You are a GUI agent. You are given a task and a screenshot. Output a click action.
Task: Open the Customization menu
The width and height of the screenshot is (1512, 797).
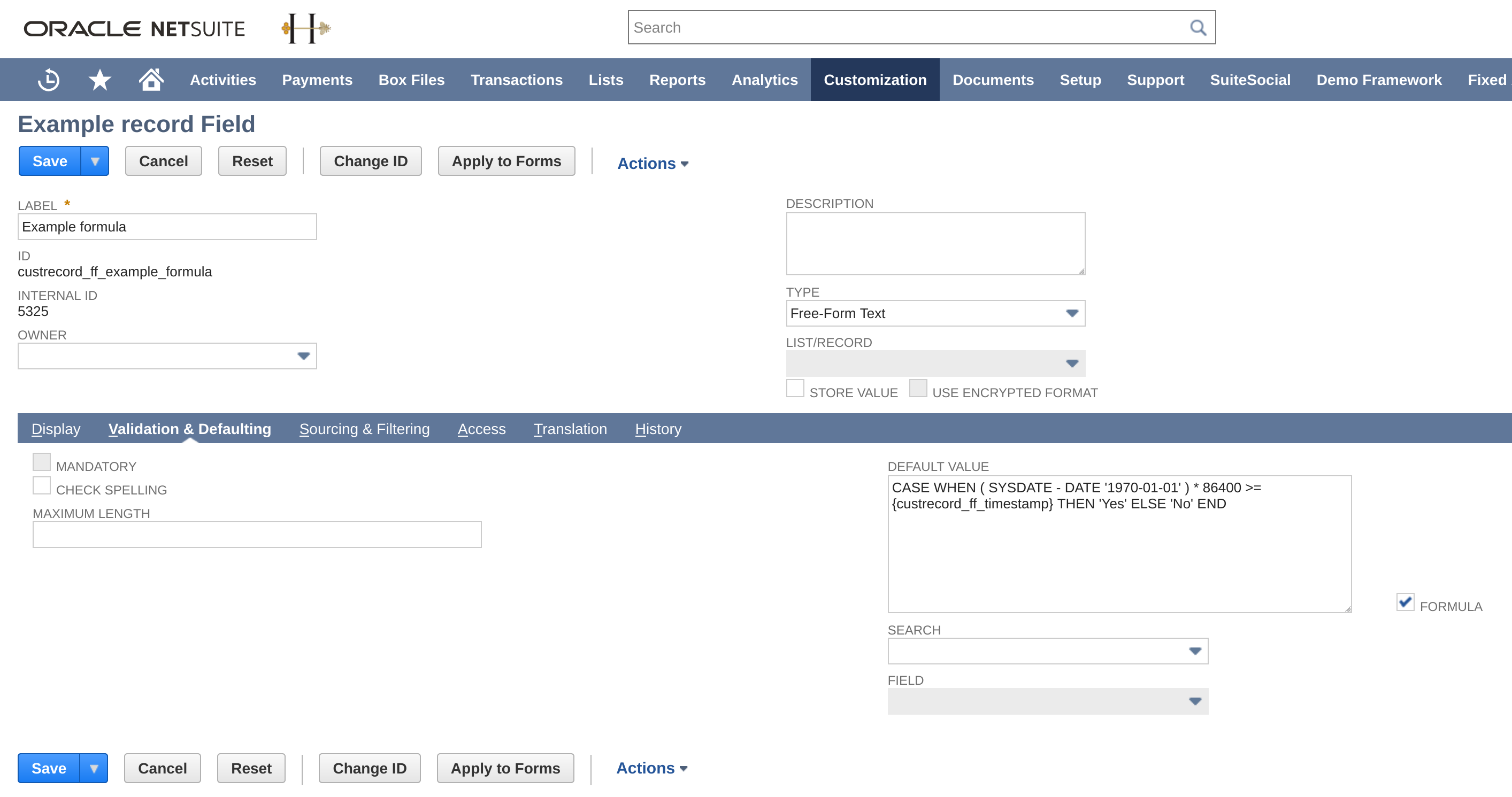point(874,80)
